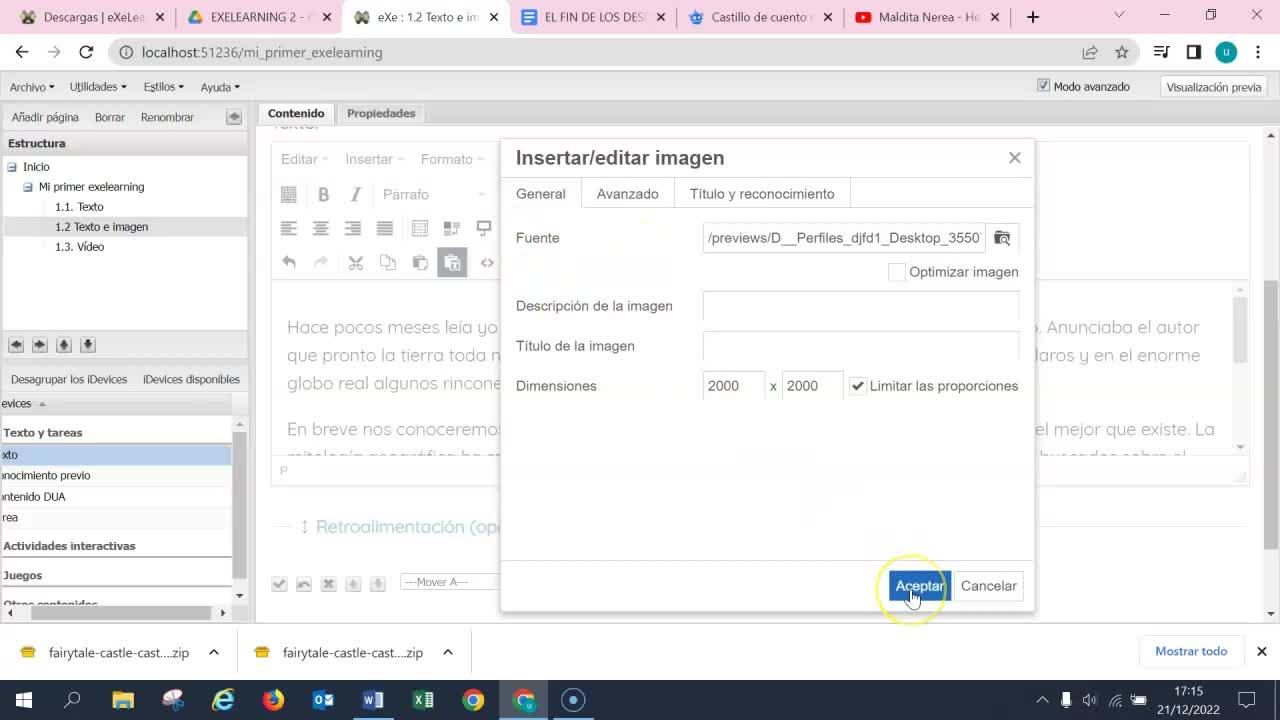Open the Estilos menu
The image size is (1280, 720).
click(164, 87)
